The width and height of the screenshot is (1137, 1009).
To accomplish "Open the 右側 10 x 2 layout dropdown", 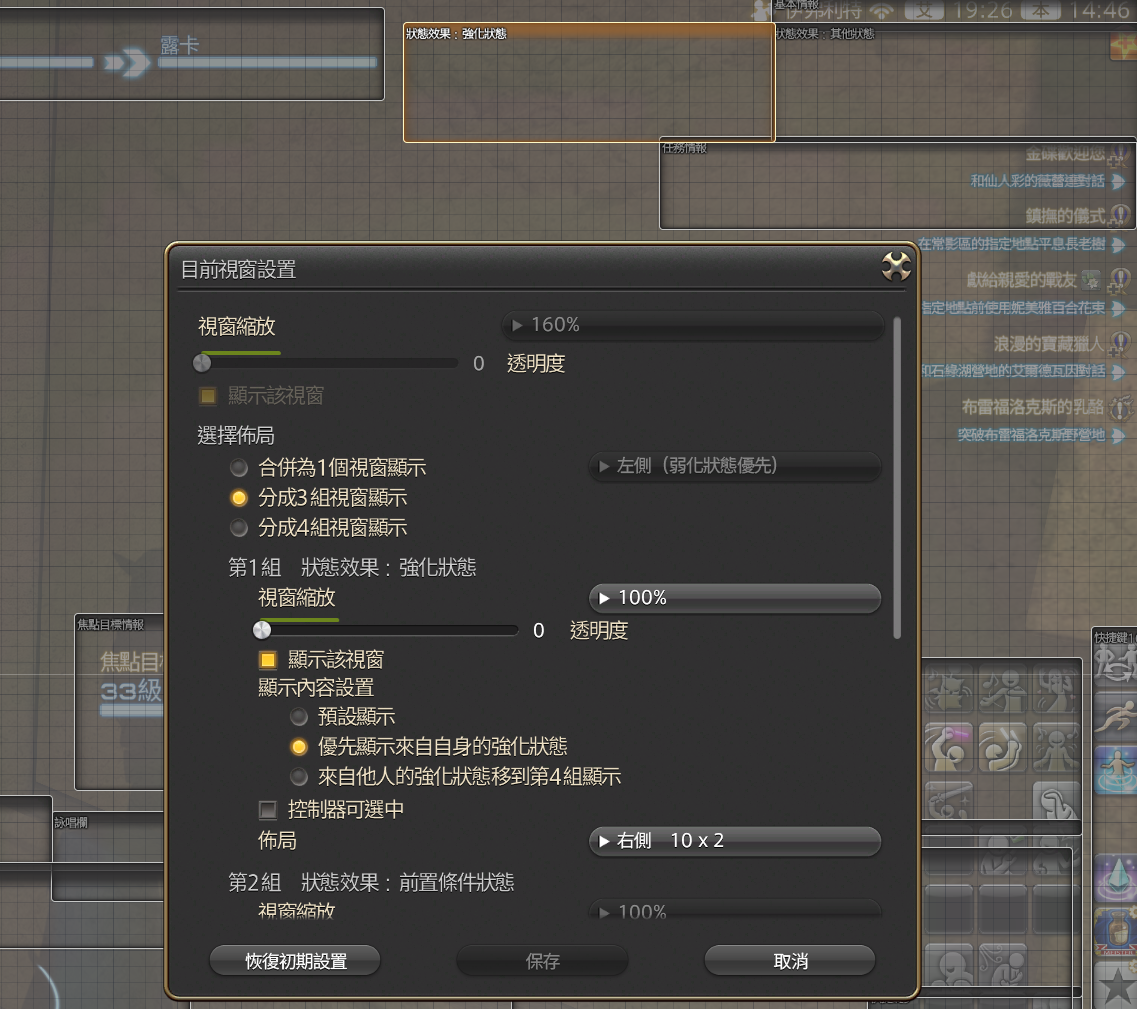I will pyautogui.click(x=735, y=841).
